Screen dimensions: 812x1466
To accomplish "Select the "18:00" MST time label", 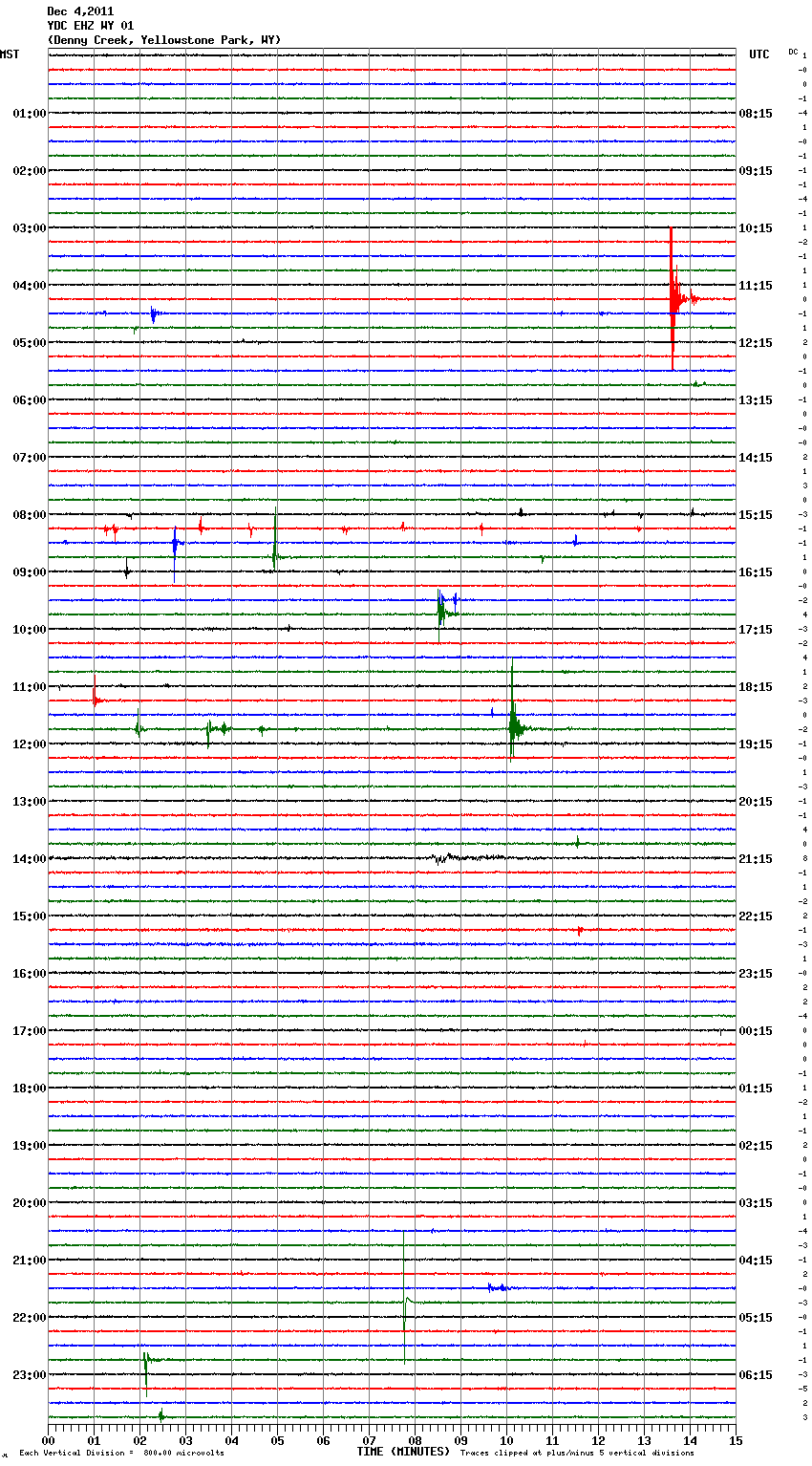I will pyautogui.click(x=30, y=1089).
